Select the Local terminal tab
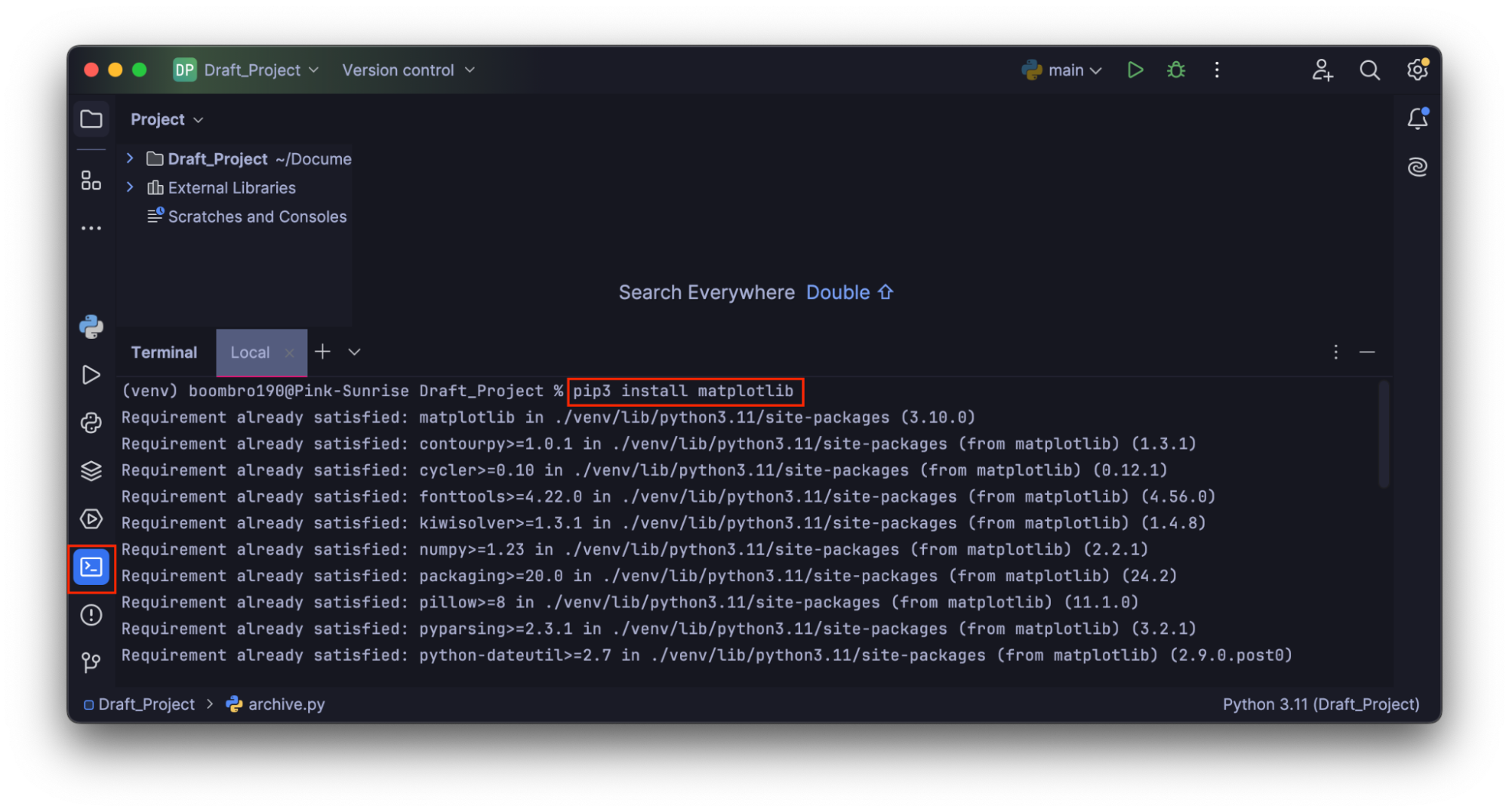 tap(250, 352)
